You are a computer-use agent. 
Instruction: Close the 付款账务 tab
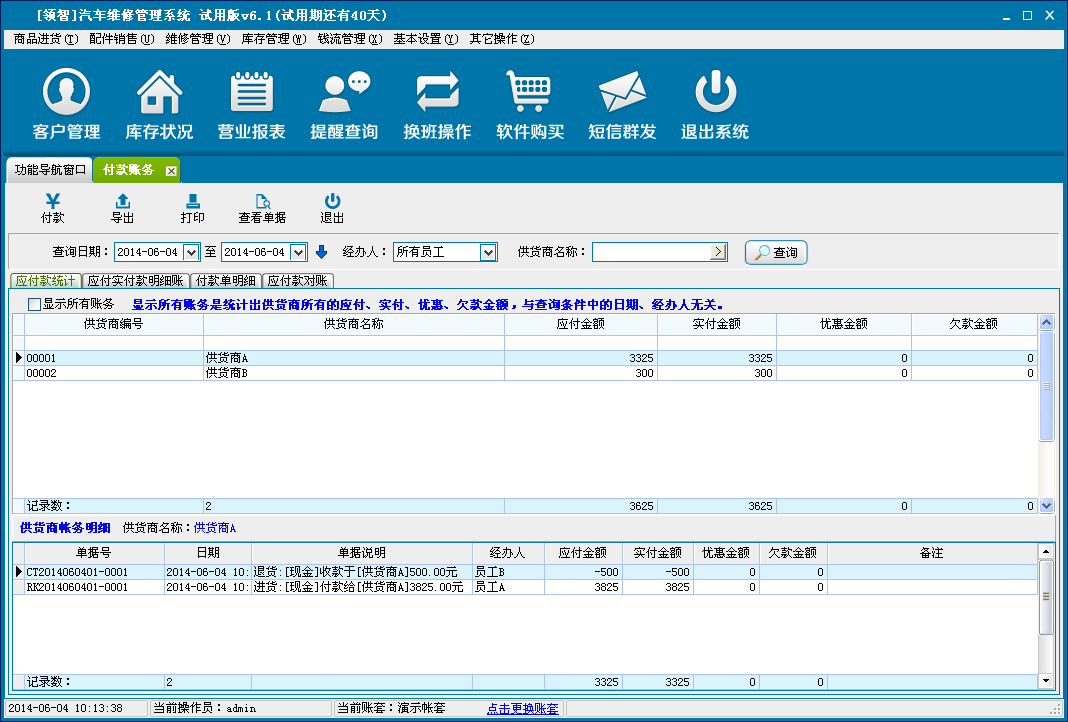[171, 170]
